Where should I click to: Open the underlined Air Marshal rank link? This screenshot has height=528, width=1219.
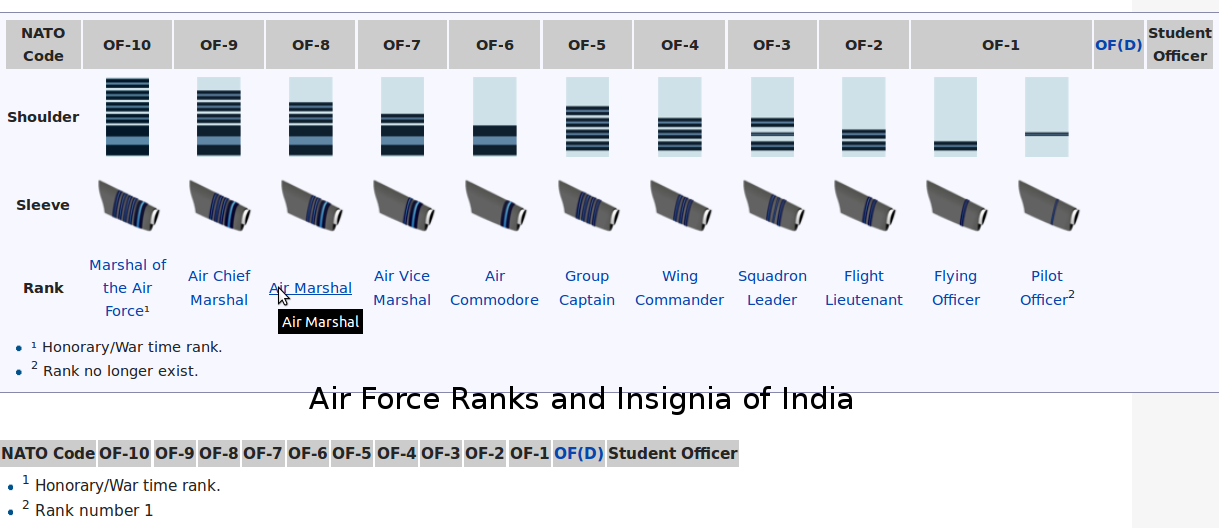click(311, 288)
